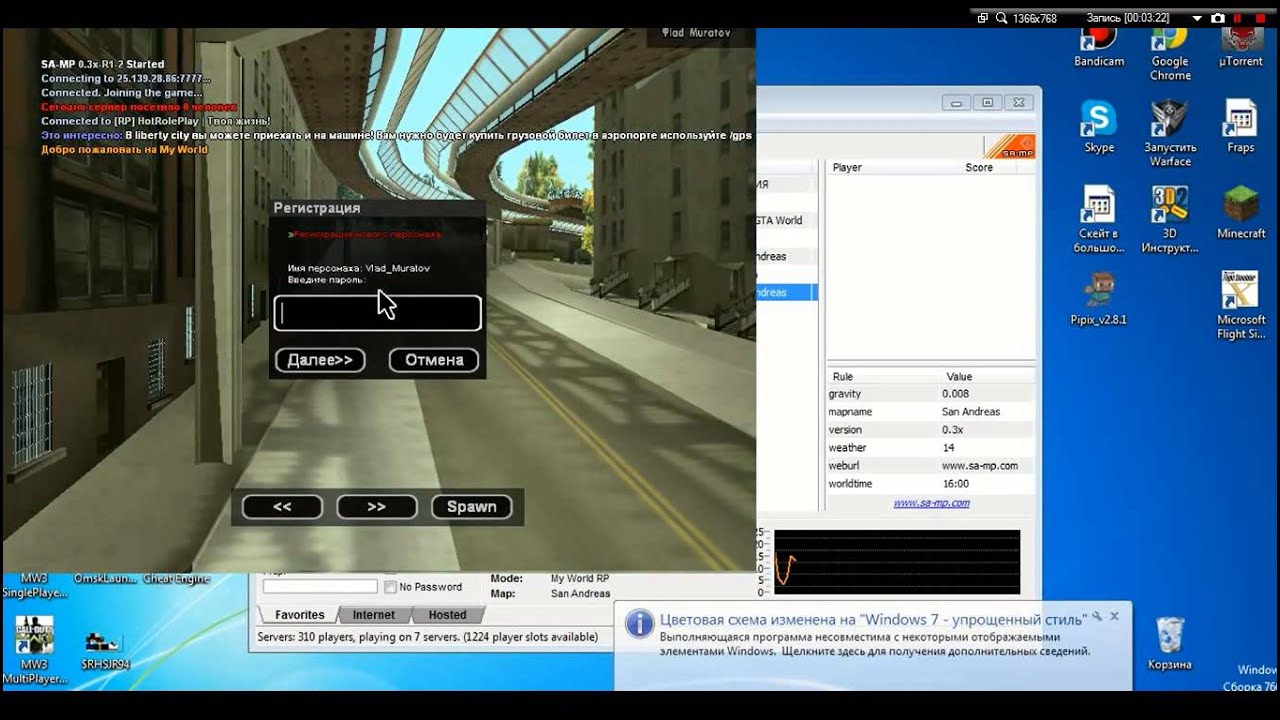Viewport: 1280px width, 720px height.
Task: Click the MW3 SinglePlayer desktop label
Action: 34,586
